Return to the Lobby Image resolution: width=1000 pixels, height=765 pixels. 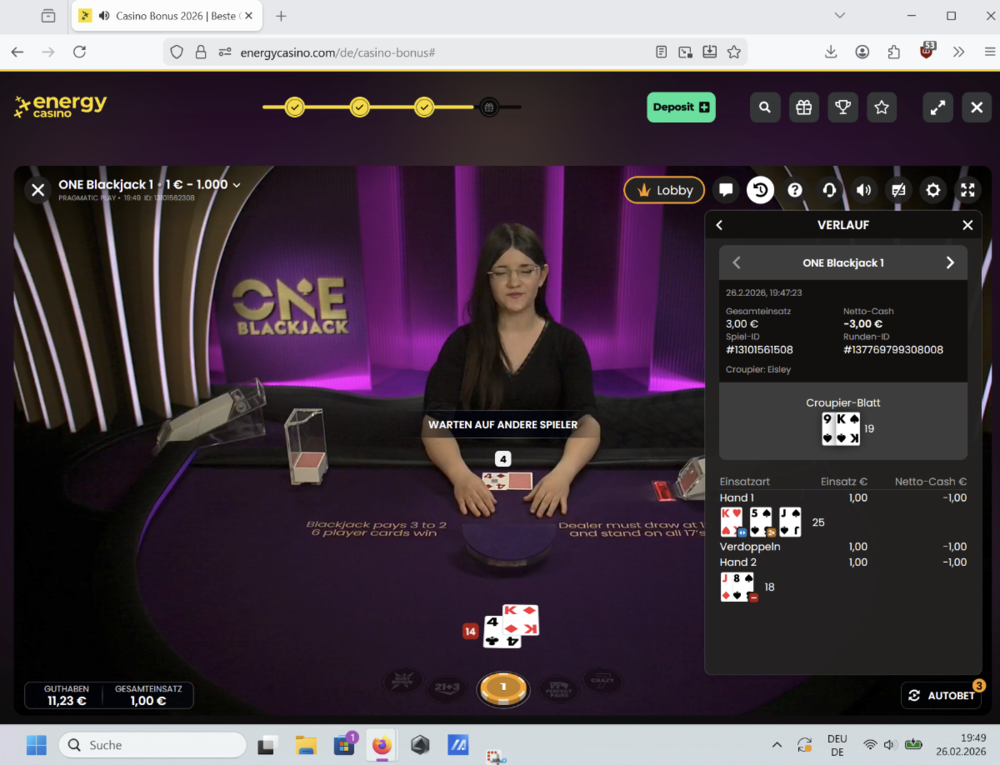coord(665,190)
